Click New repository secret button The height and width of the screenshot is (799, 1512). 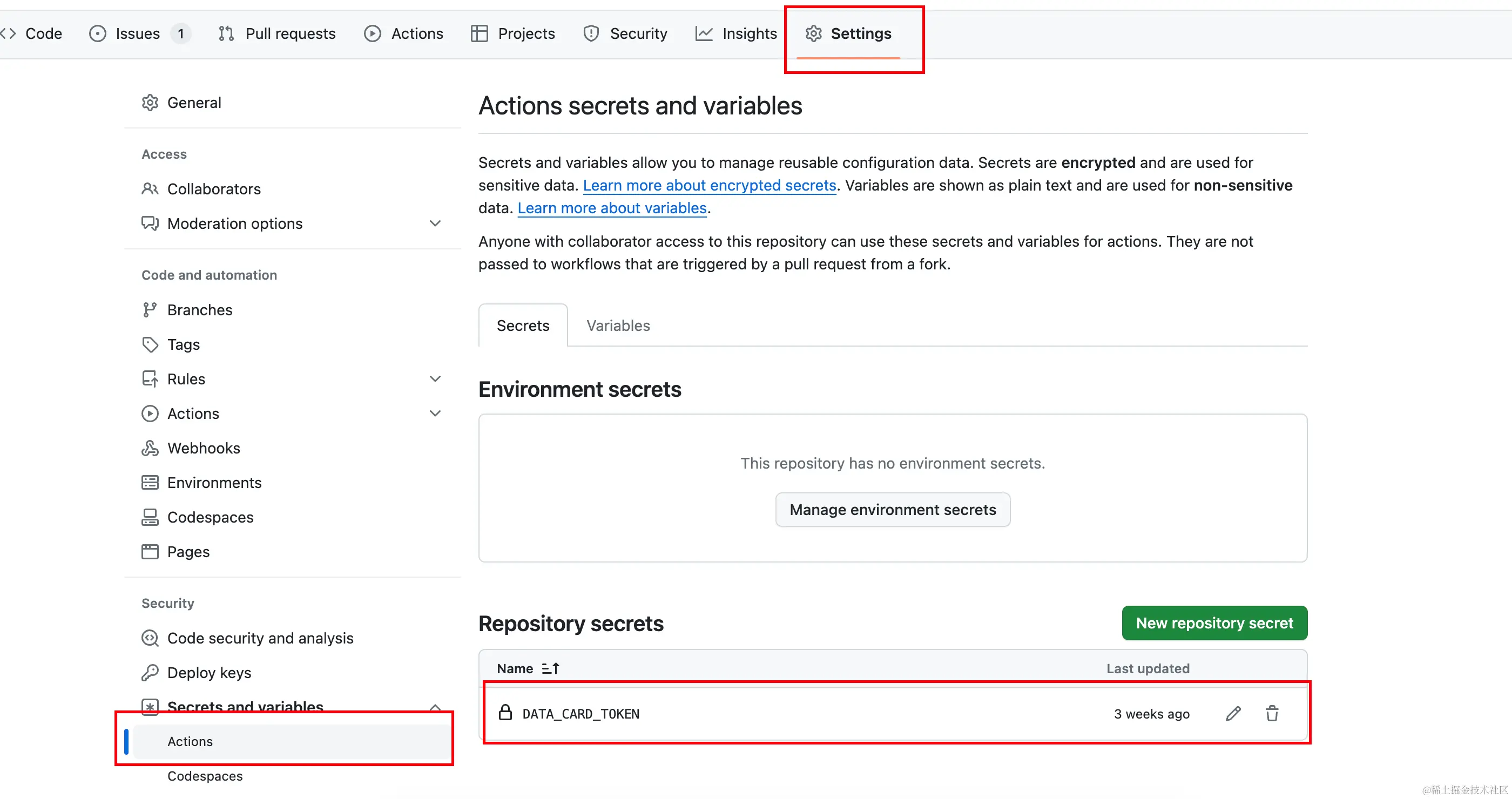tap(1214, 623)
